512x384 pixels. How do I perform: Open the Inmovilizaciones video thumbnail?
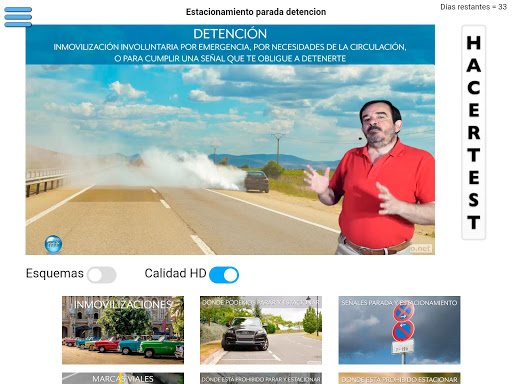tap(123, 330)
